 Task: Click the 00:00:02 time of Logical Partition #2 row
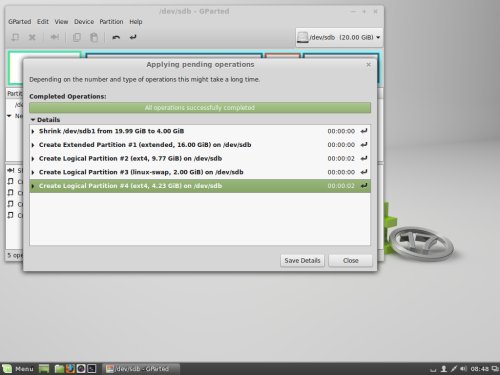tap(341, 159)
